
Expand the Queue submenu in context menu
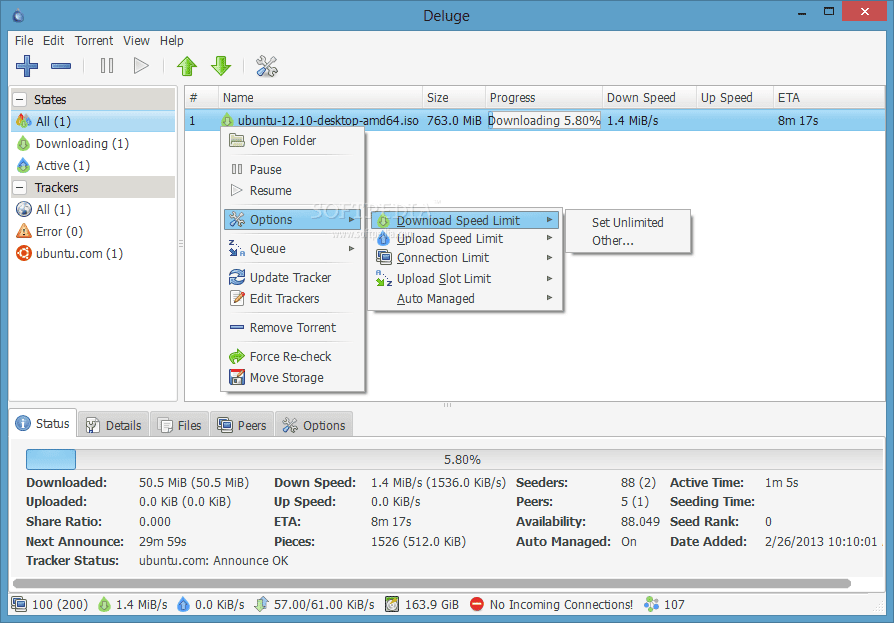(292, 249)
